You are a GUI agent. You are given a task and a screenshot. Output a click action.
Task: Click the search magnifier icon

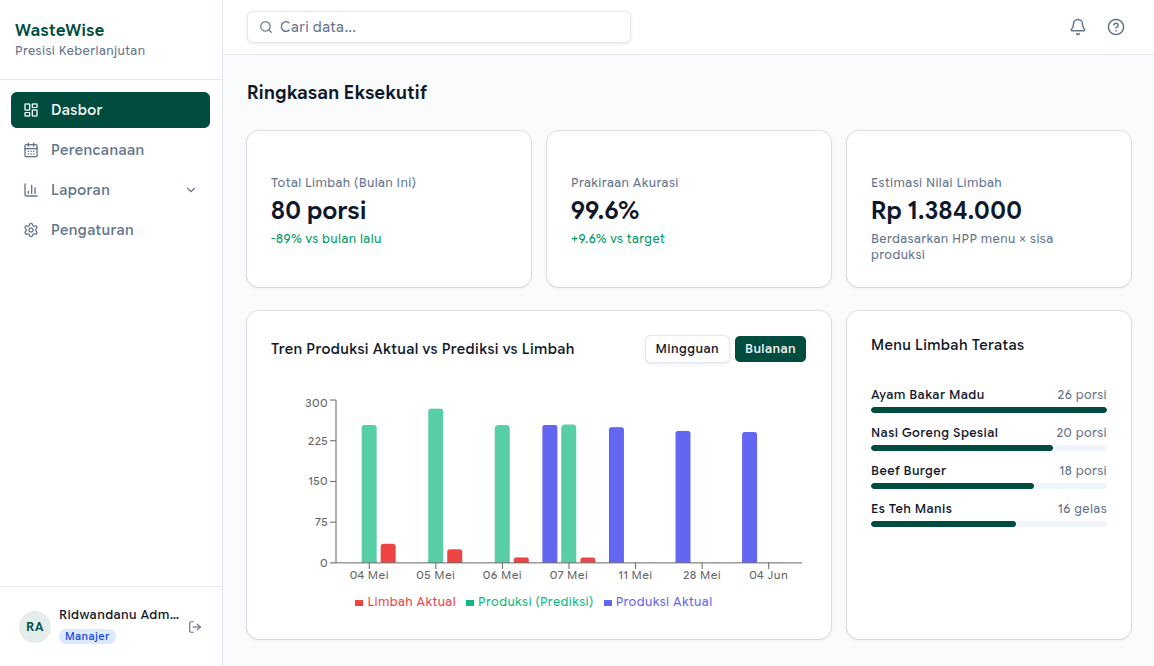pyautogui.click(x=266, y=27)
